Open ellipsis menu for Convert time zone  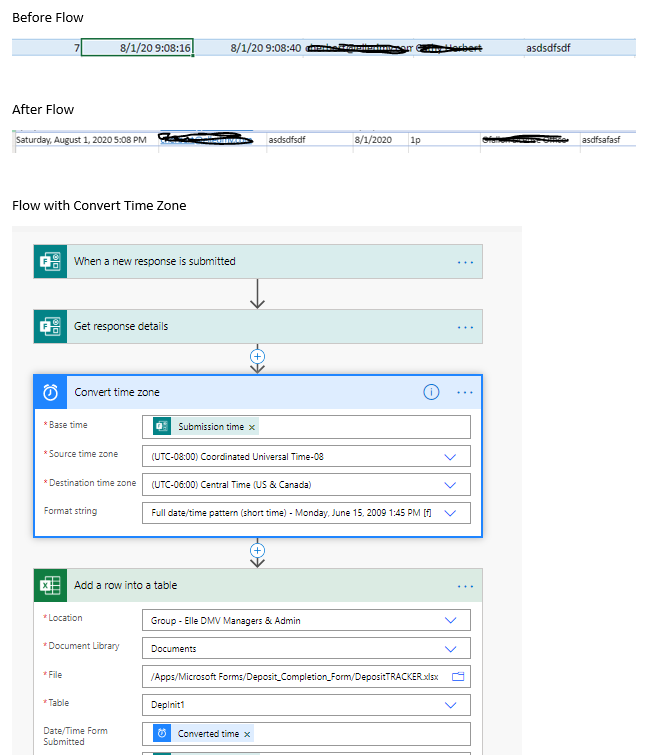click(x=465, y=392)
